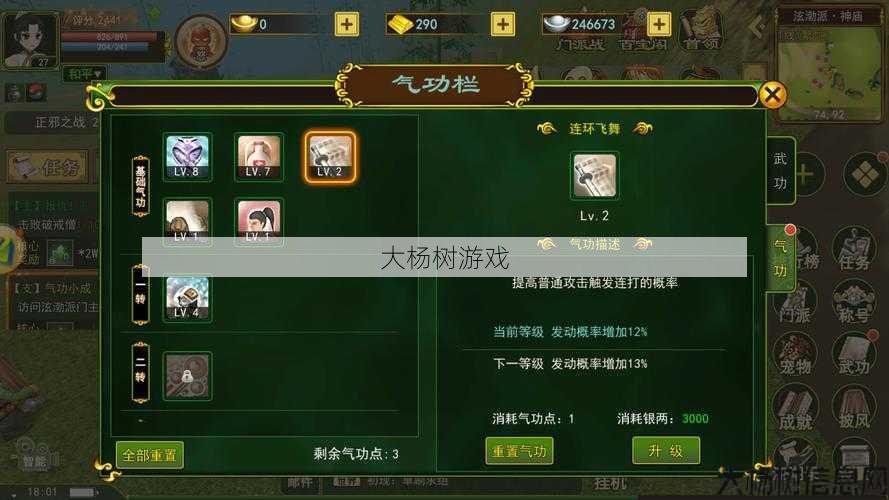
Task: Select the LV. 8 purple mask skill icon
Action: click(188, 157)
